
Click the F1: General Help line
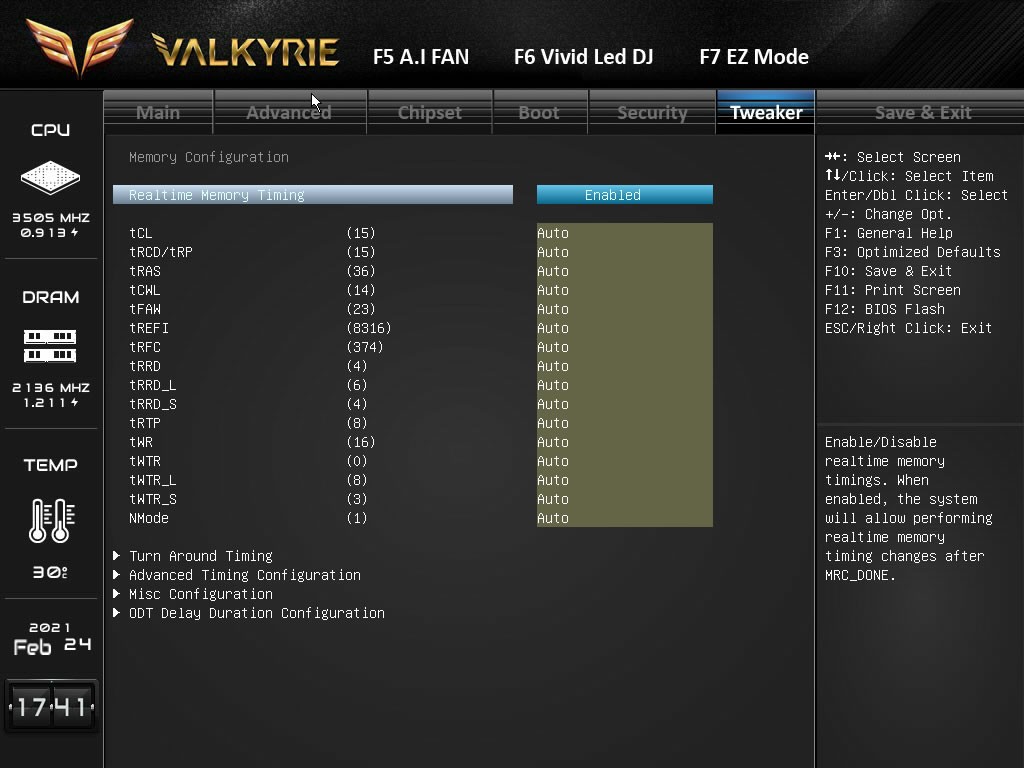tap(889, 233)
